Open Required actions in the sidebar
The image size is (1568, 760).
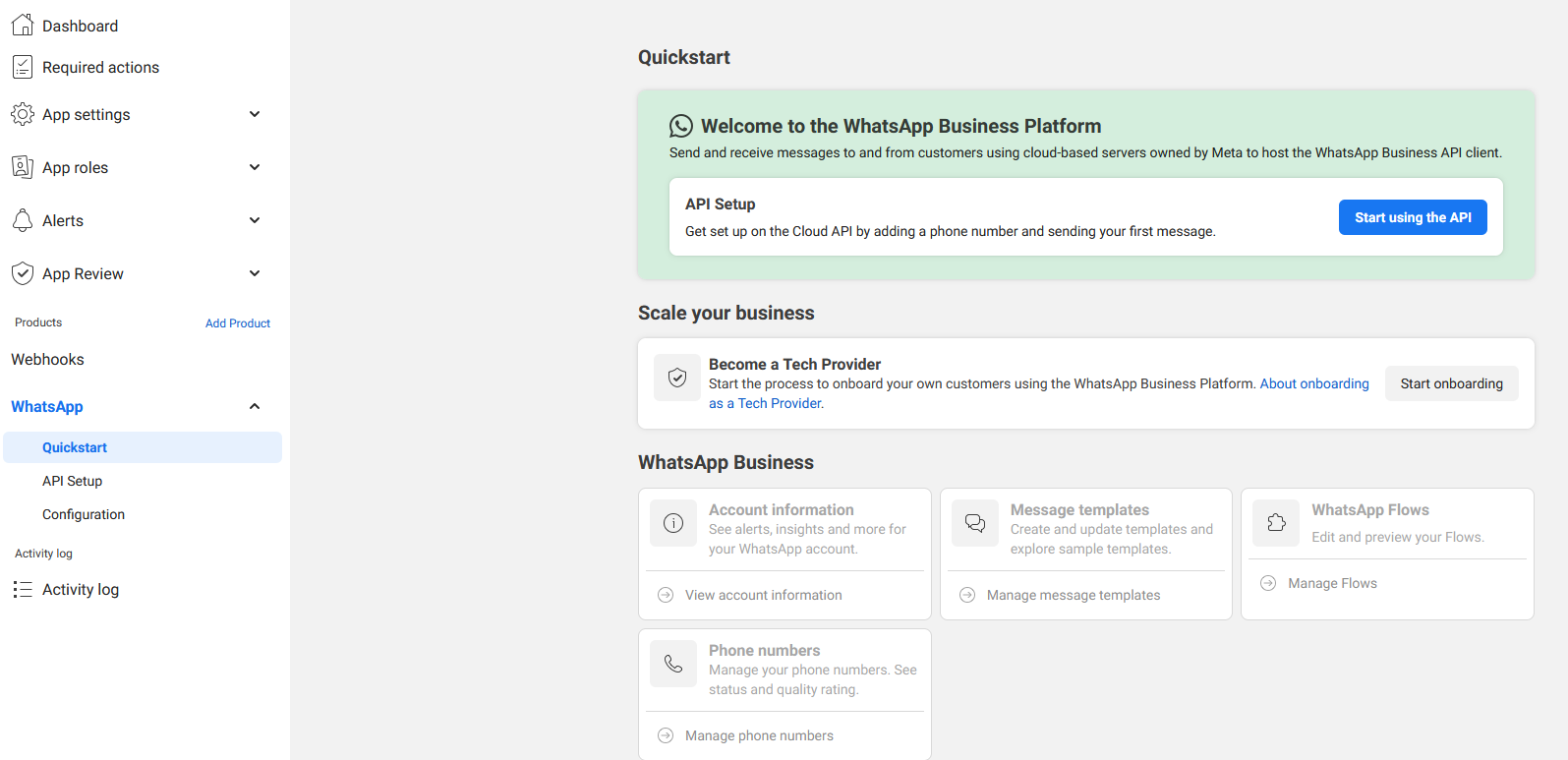click(x=100, y=67)
